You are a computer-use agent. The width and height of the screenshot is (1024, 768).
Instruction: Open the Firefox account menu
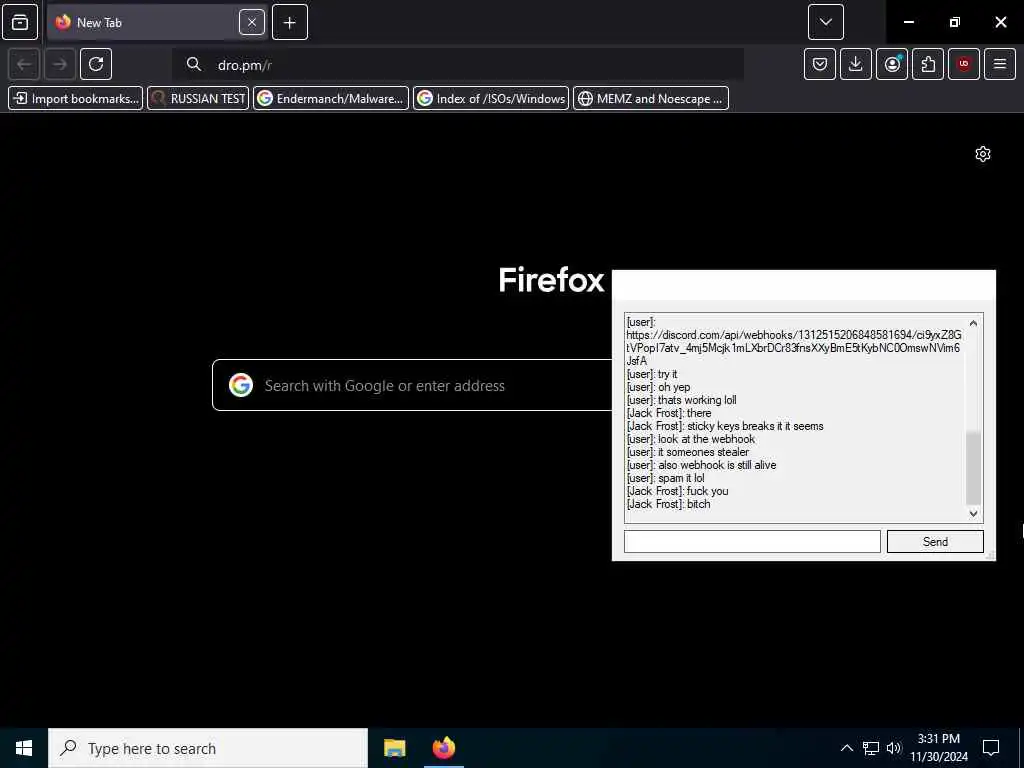[891, 64]
